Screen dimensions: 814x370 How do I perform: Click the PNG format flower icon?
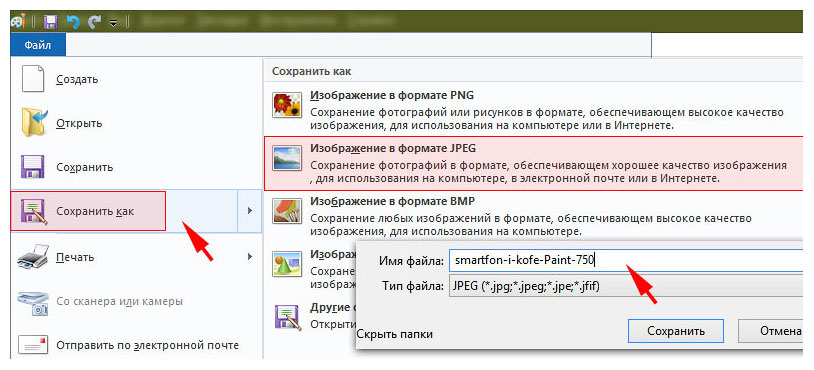point(287,106)
